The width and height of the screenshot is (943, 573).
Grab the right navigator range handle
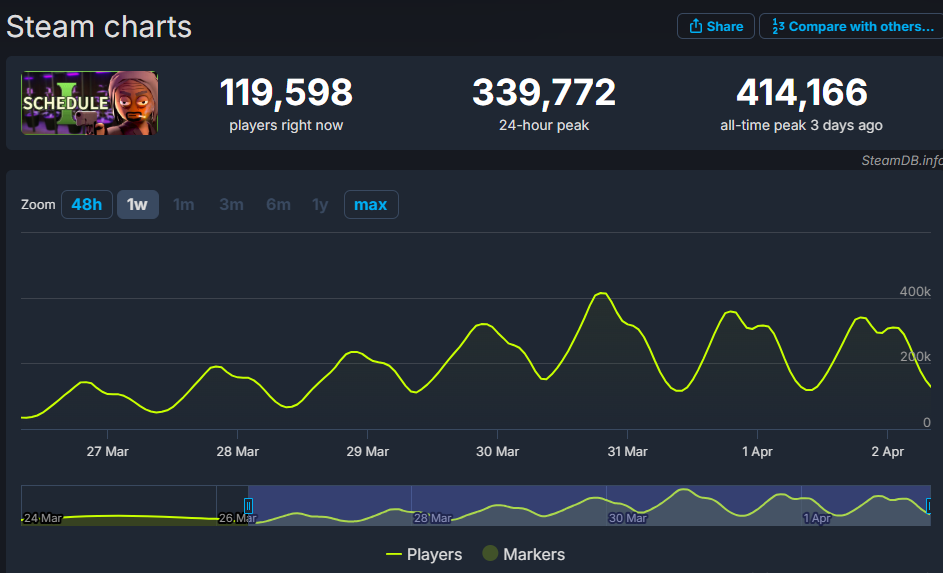(929, 506)
